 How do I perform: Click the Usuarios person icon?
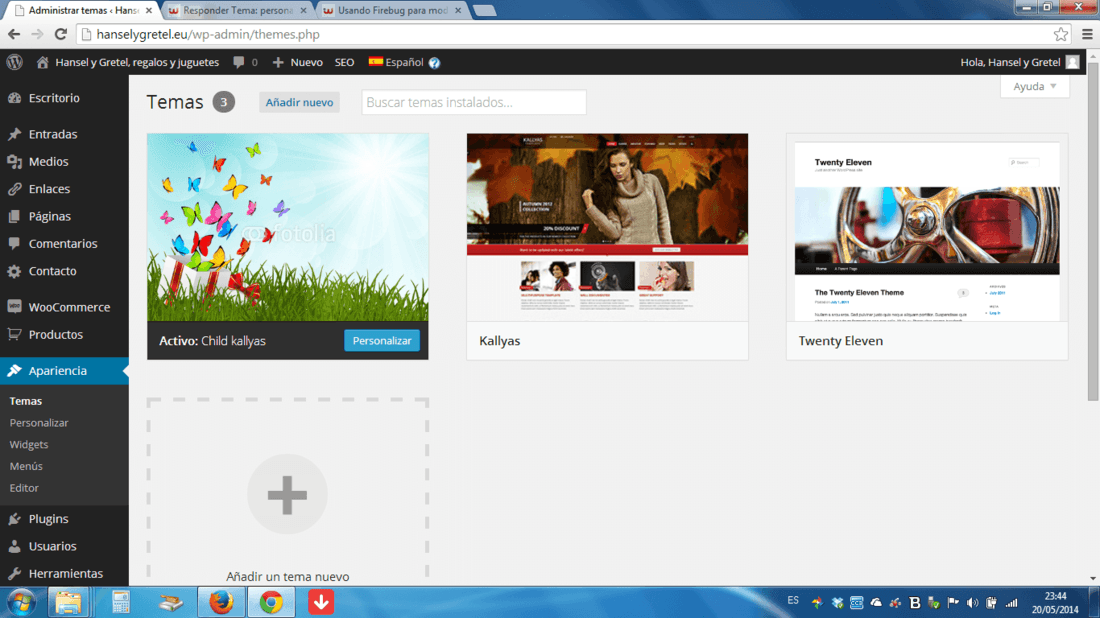tap(14, 546)
